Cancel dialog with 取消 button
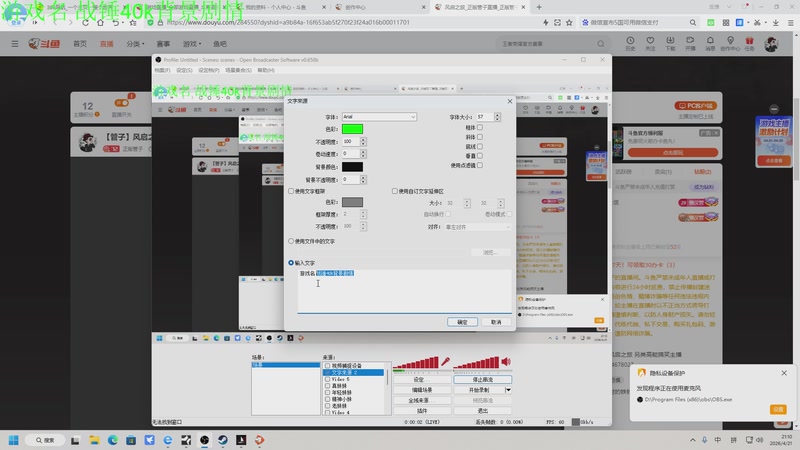The width and height of the screenshot is (800, 450). 496,322
